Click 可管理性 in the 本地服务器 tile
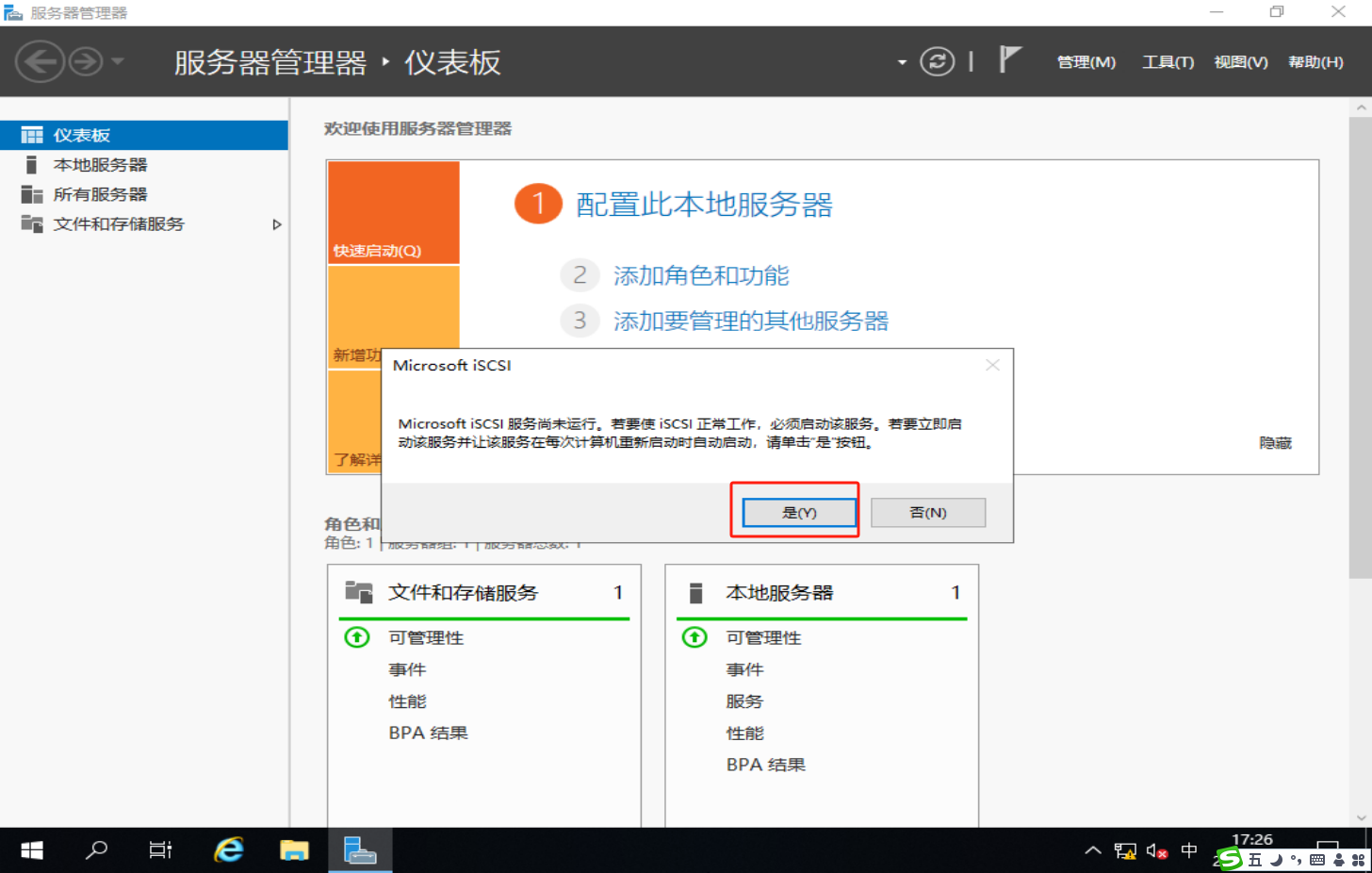Image resolution: width=1372 pixels, height=873 pixels. (x=763, y=638)
